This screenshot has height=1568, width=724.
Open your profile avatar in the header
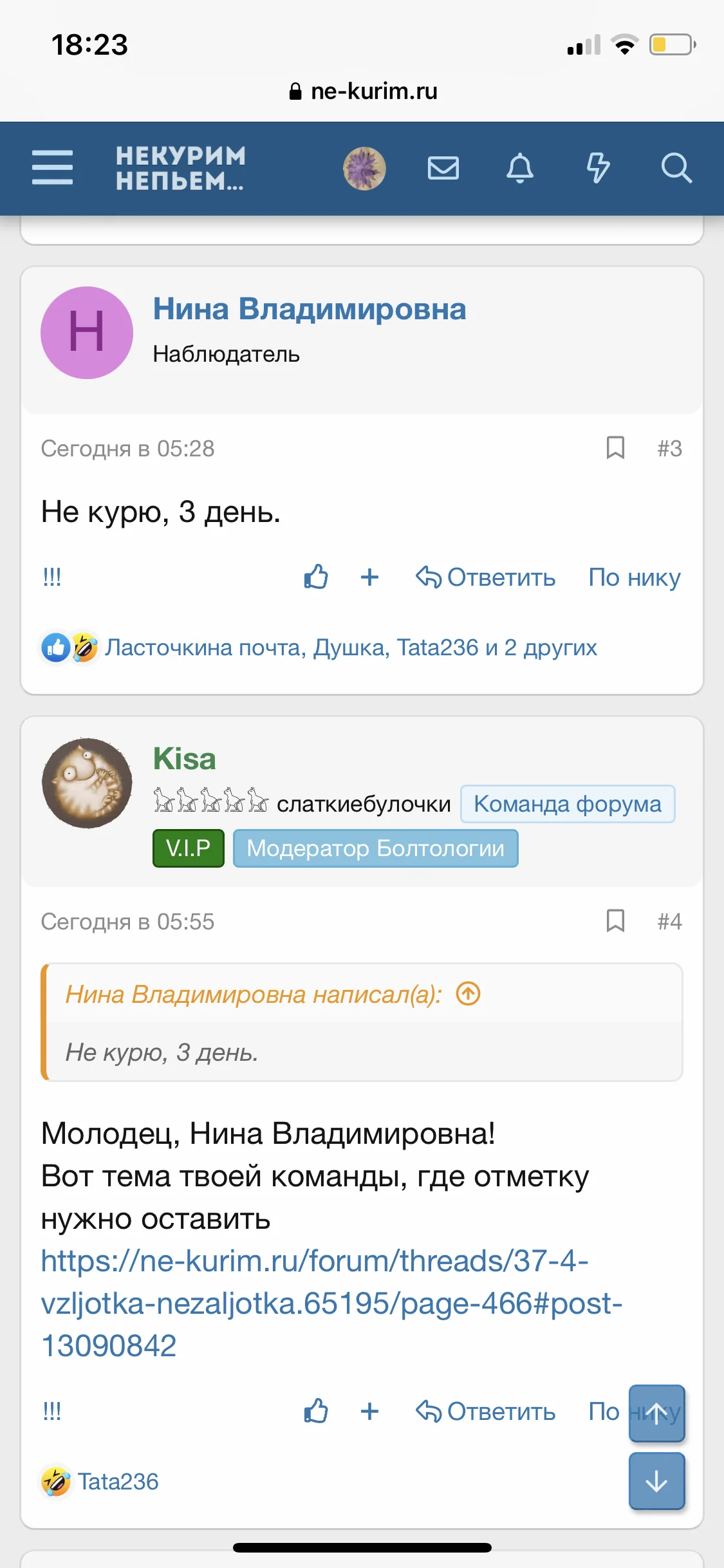364,169
